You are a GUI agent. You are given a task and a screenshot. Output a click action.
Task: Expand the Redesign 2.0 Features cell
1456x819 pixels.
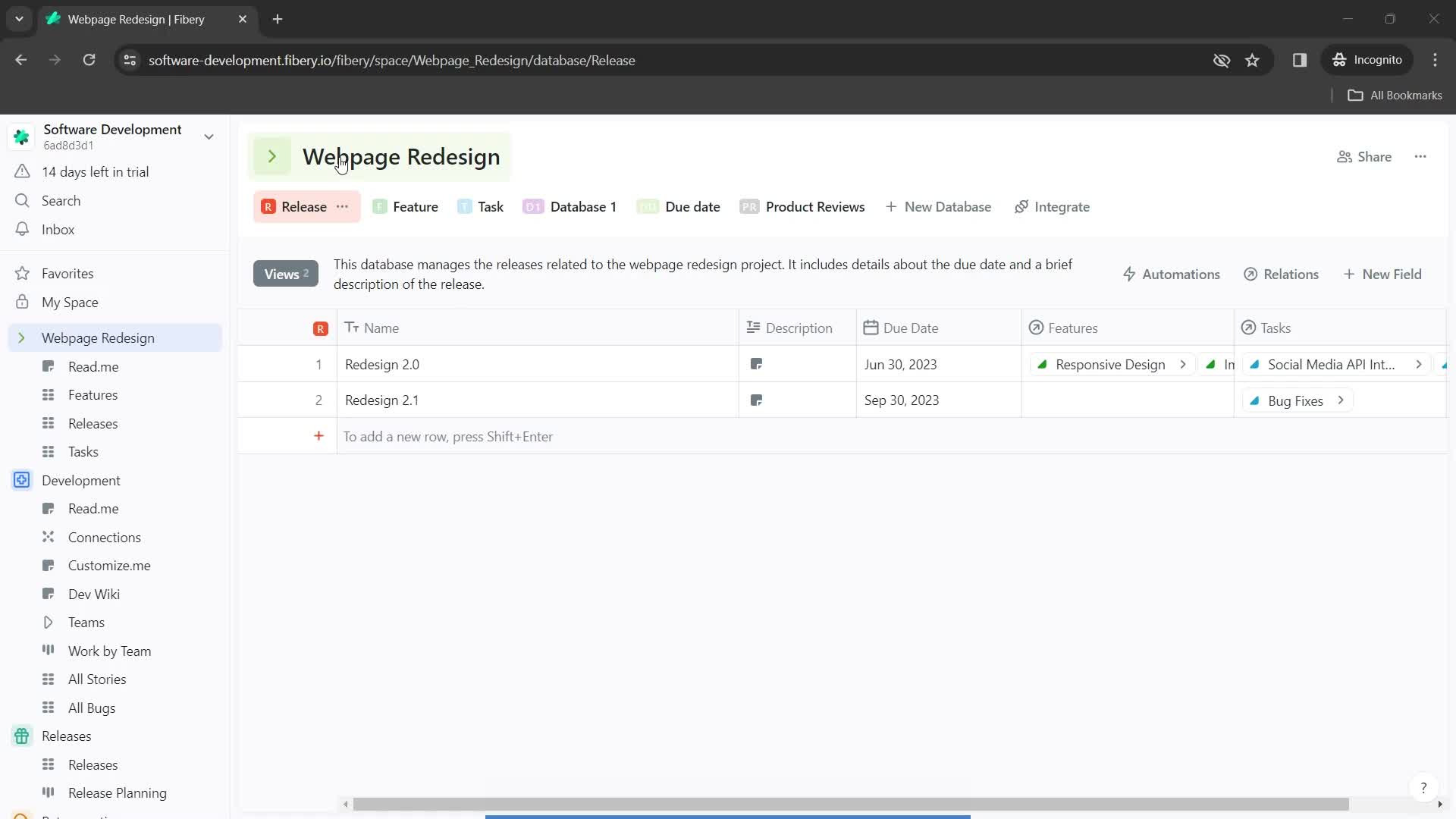point(1183,364)
